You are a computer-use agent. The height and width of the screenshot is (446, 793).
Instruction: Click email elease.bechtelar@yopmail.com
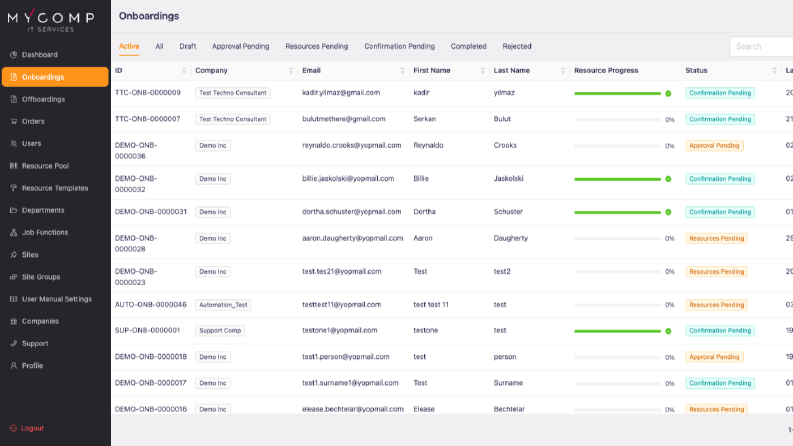tap(353, 409)
